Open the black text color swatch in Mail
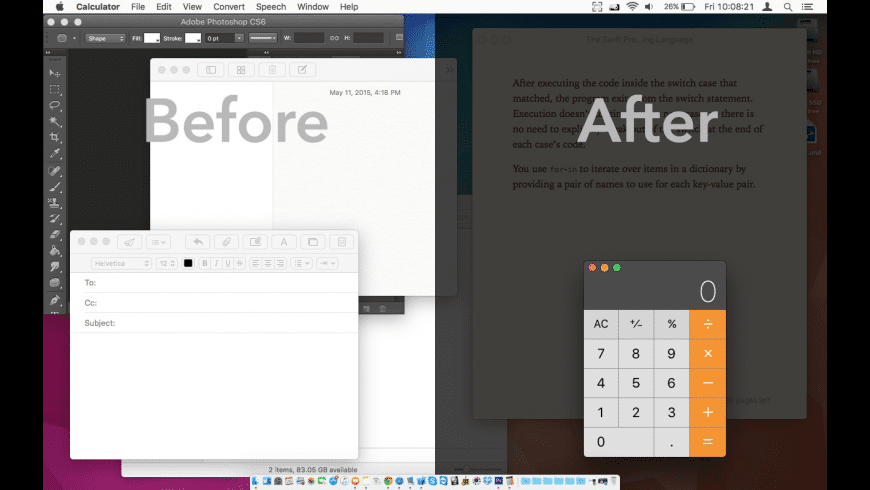Viewport: 870px width, 490px height. tap(188, 263)
